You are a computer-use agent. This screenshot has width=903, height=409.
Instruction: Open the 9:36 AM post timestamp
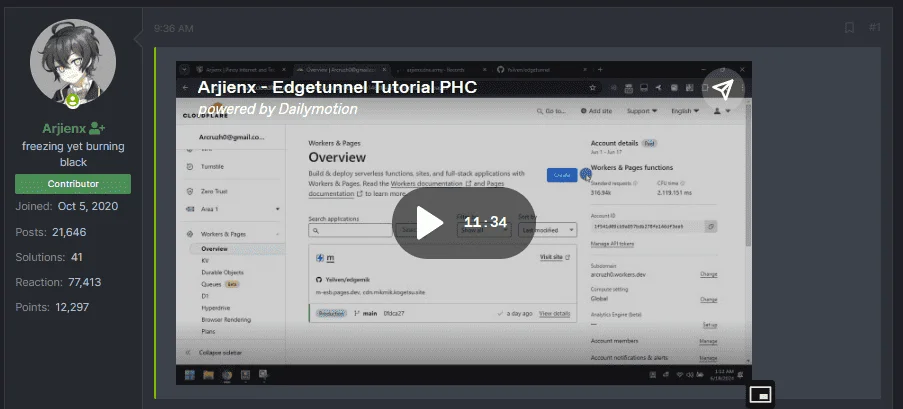coord(173,28)
